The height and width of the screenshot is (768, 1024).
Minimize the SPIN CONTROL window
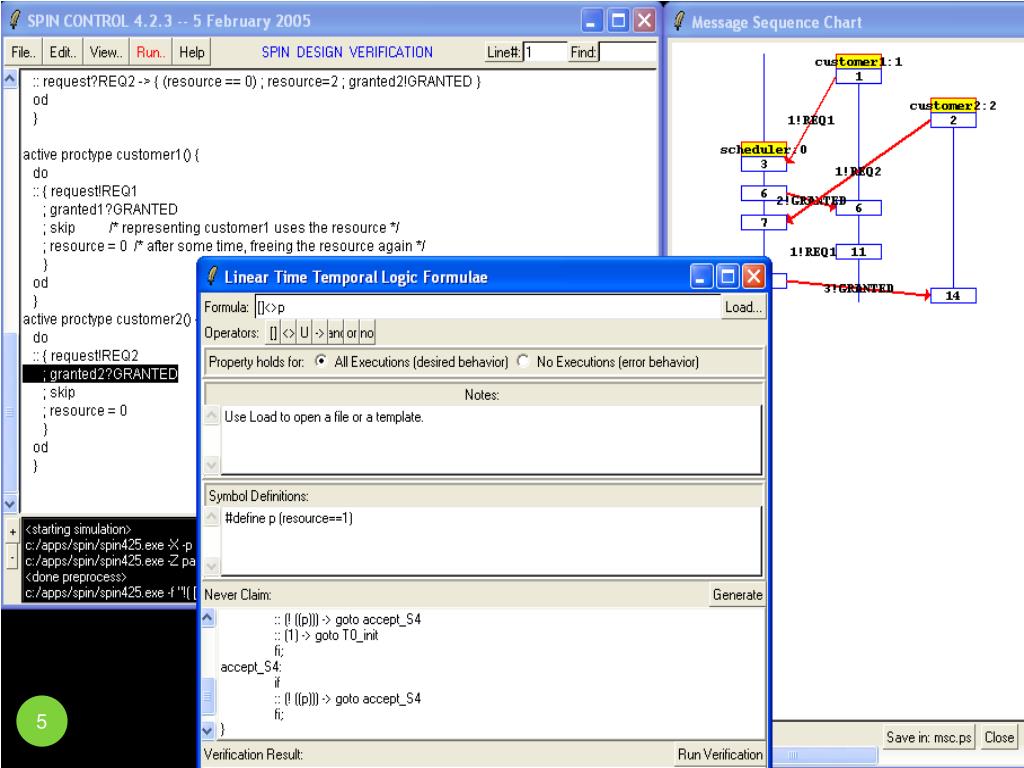coord(591,21)
